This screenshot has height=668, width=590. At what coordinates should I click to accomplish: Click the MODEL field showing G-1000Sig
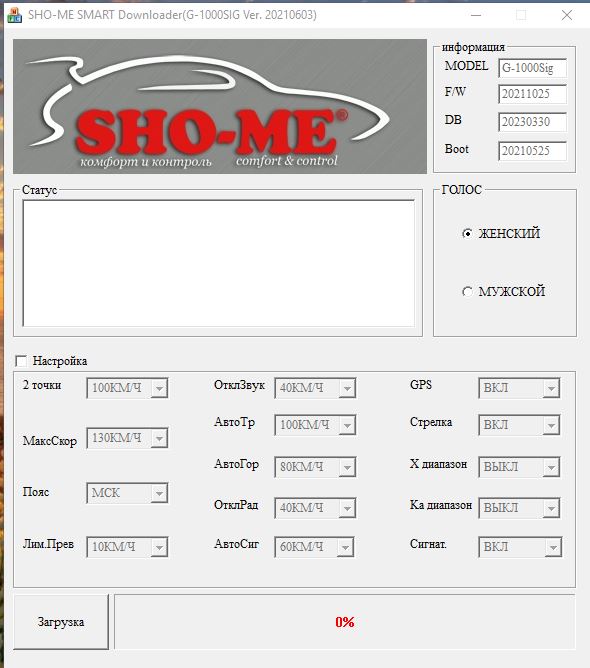coord(532,68)
